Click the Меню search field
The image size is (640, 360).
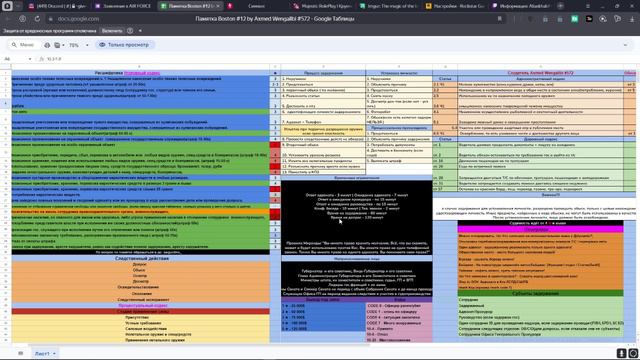tap(24, 45)
